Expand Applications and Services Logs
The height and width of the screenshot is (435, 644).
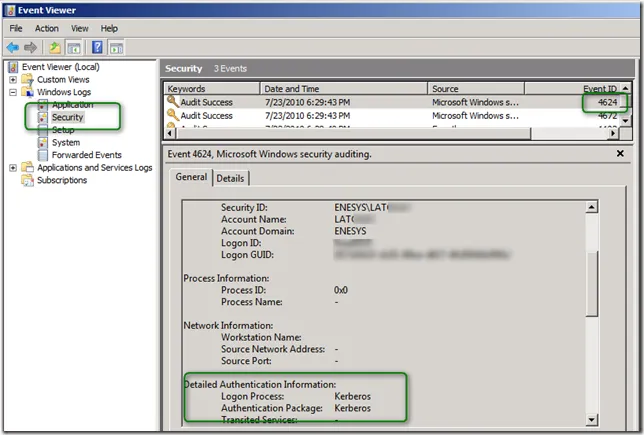pos(13,168)
